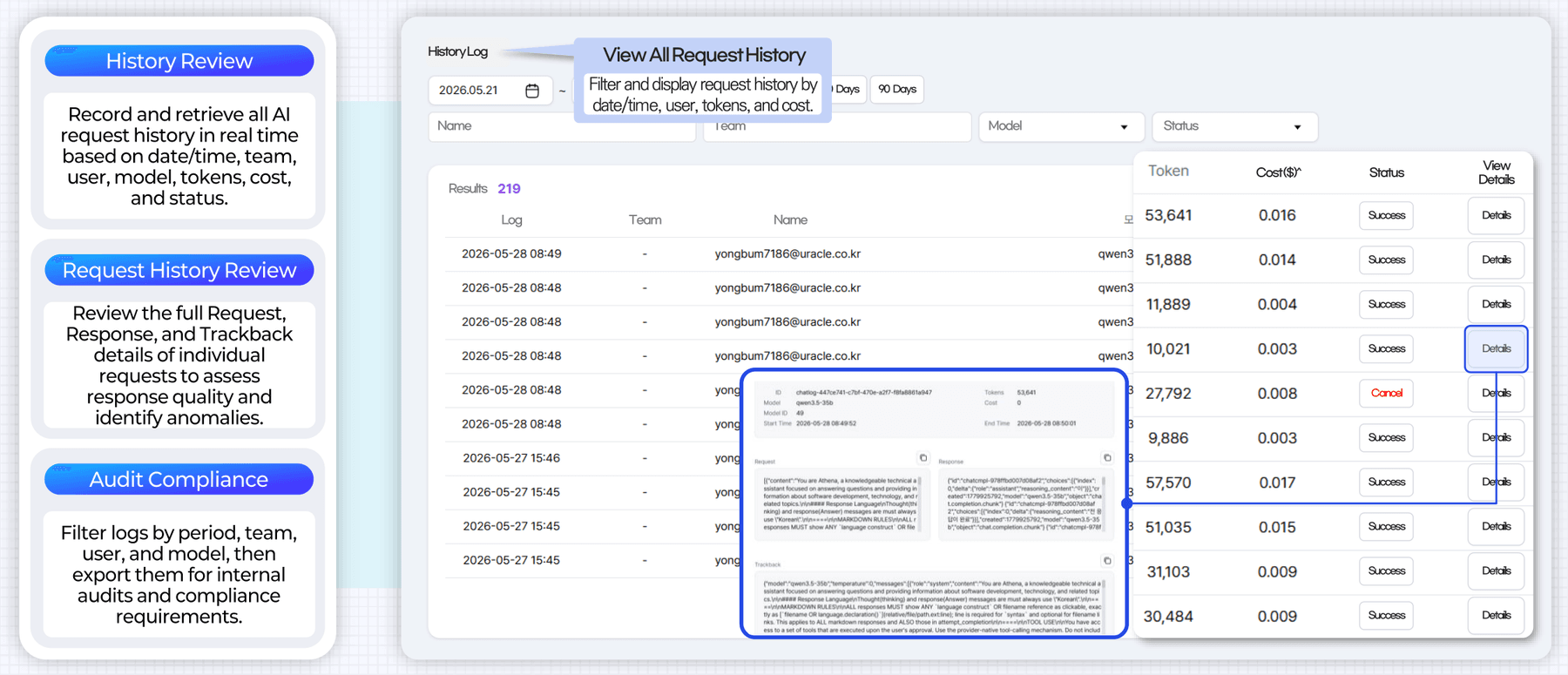Click the cost value '0.016'
Screen dimensions: 1568x675
(1277, 215)
